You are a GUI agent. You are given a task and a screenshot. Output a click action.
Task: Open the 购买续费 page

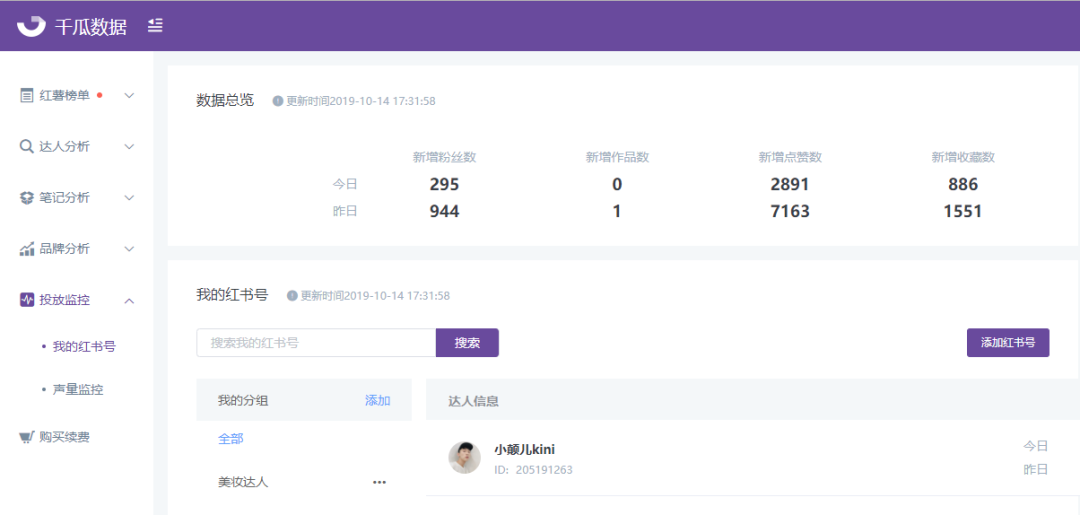pyautogui.click(x=64, y=437)
